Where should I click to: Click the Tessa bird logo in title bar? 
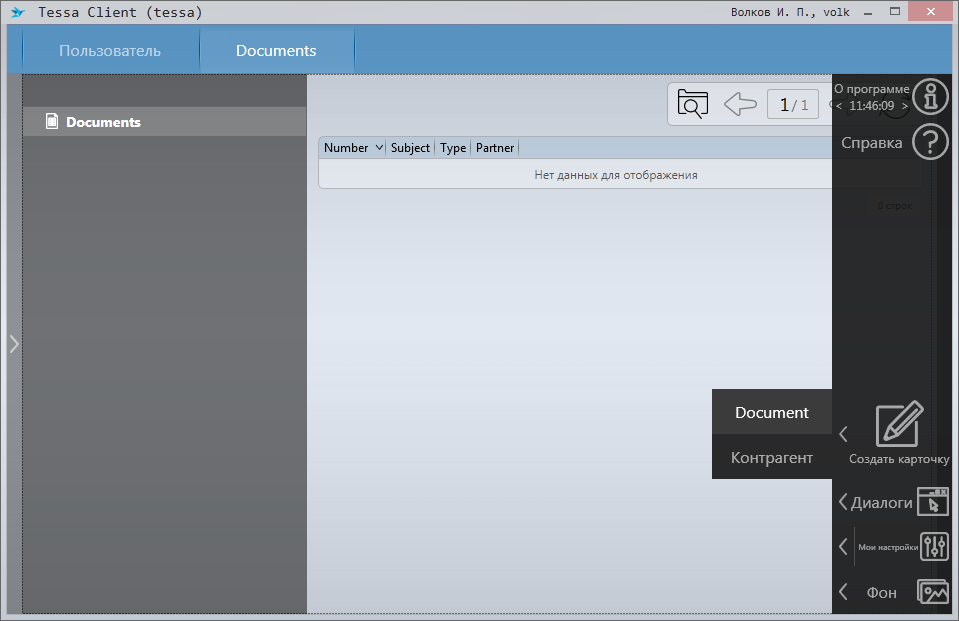[17, 12]
